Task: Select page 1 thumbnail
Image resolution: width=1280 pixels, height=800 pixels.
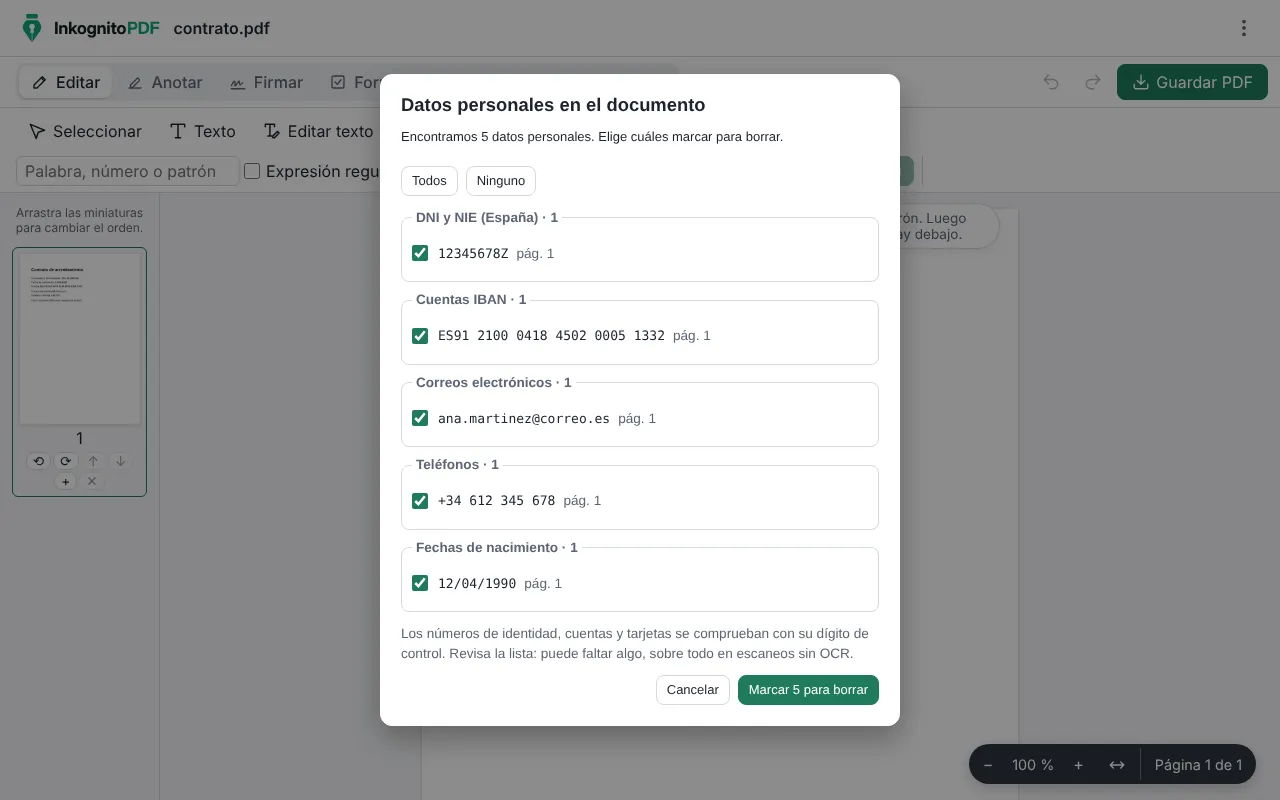Action: click(80, 338)
